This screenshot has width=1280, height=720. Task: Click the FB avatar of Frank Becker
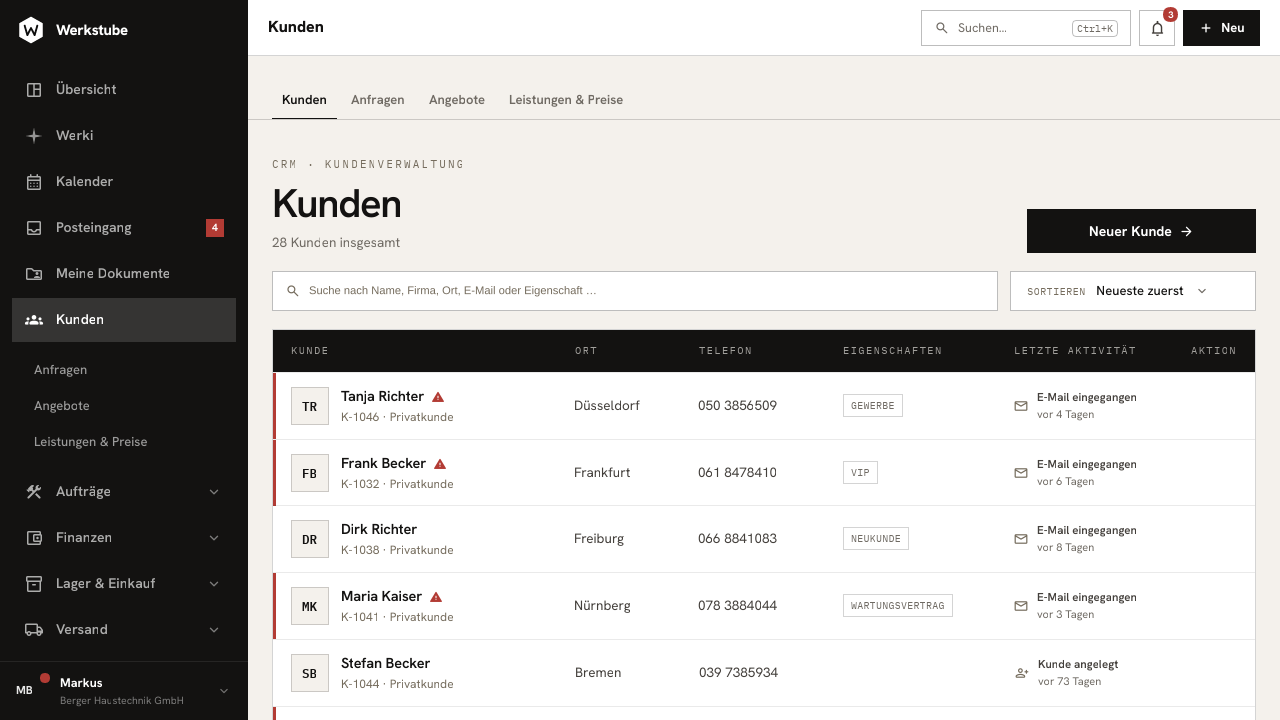pyautogui.click(x=310, y=473)
